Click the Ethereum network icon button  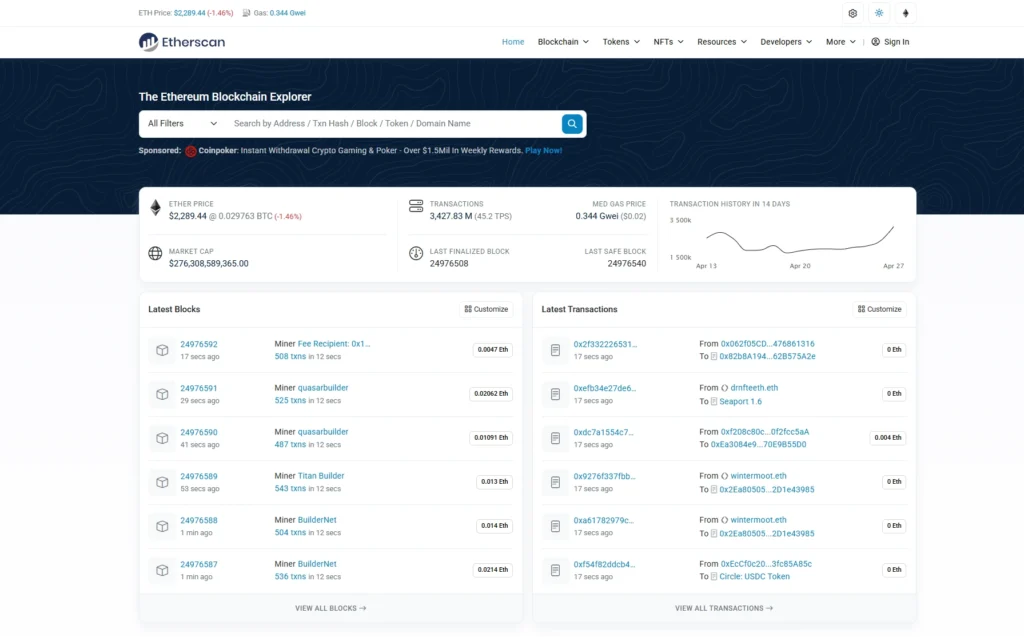[905, 13]
